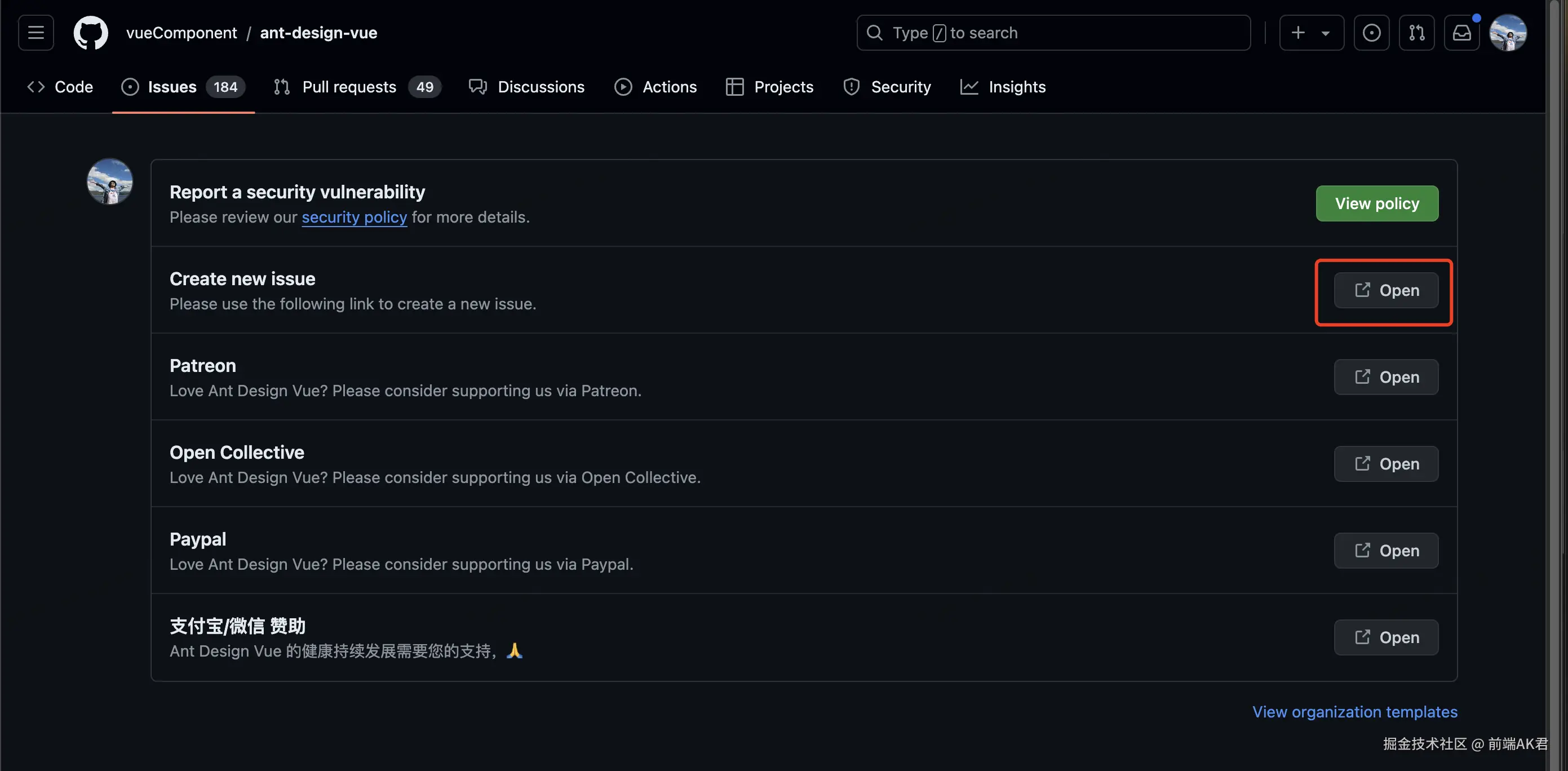Click the user profile avatar at top right
Image resolution: width=1568 pixels, height=771 pixels.
click(x=1507, y=33)
